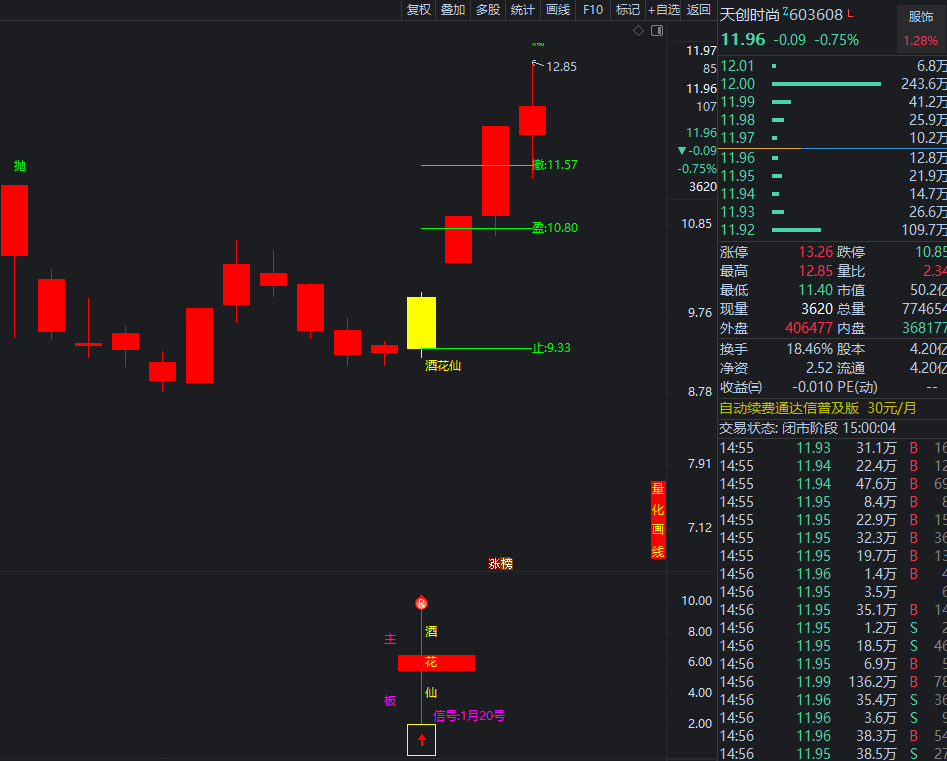Toggle the 画线 drawing tools
Image resolution: width=947 pixels, height=761 pixels.
click(558, 9)
